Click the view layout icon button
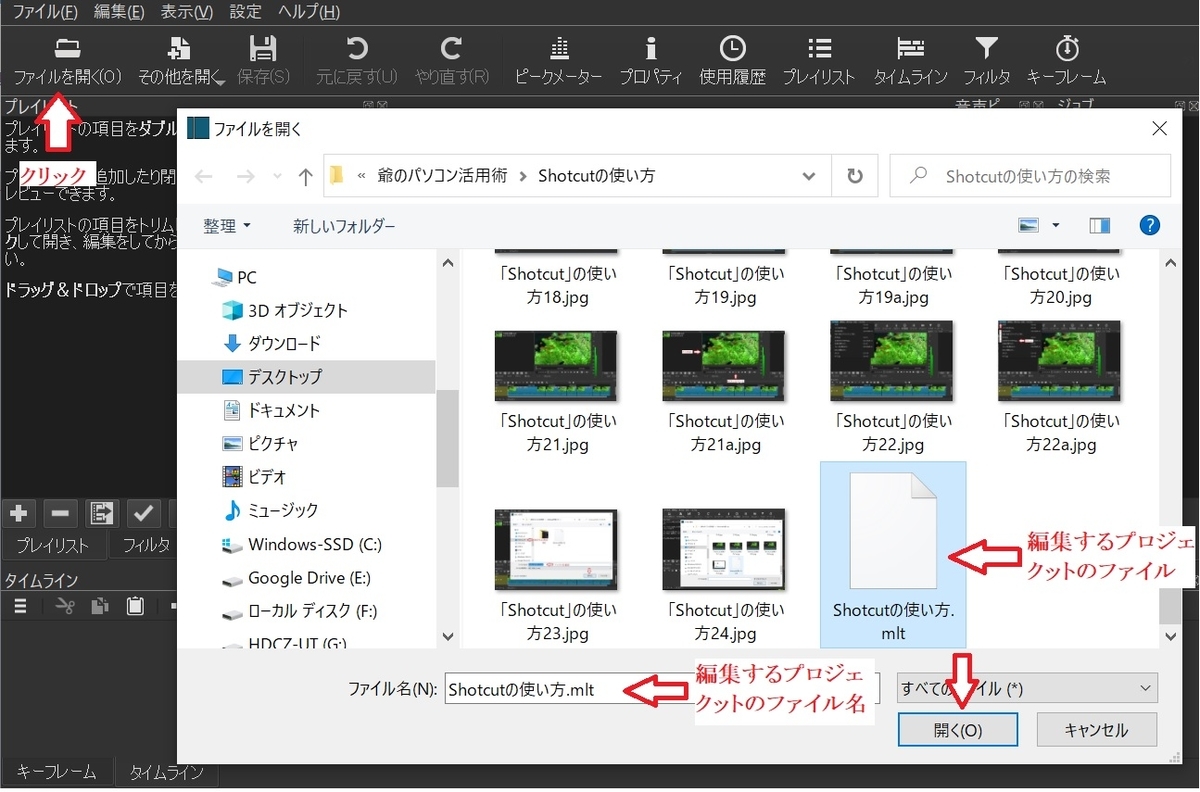The width and height of the screenshot is (1200, 792). 1029,226
